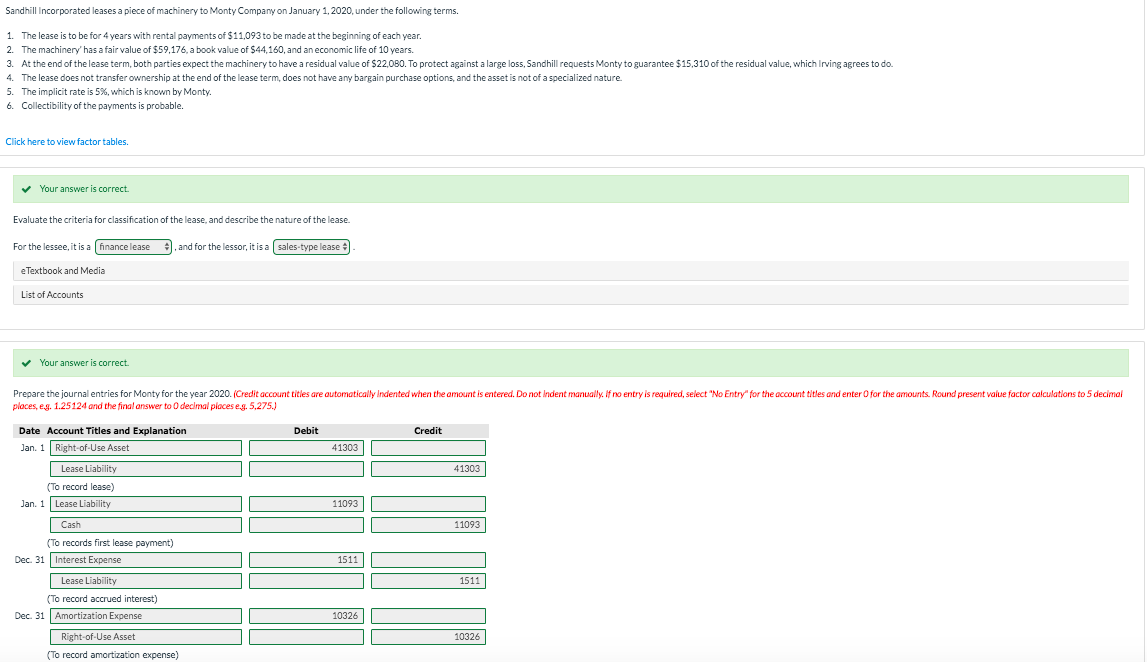Viewport: 1147px width, 662px height.
Task: Open the lessee lease type dropdown
Action: [x=133, y=247]
